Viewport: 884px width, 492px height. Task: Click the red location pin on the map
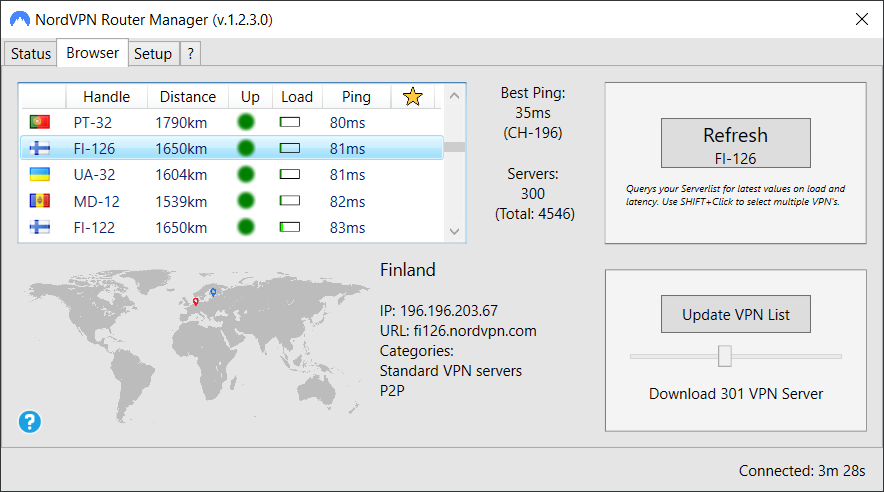[196, 302]
